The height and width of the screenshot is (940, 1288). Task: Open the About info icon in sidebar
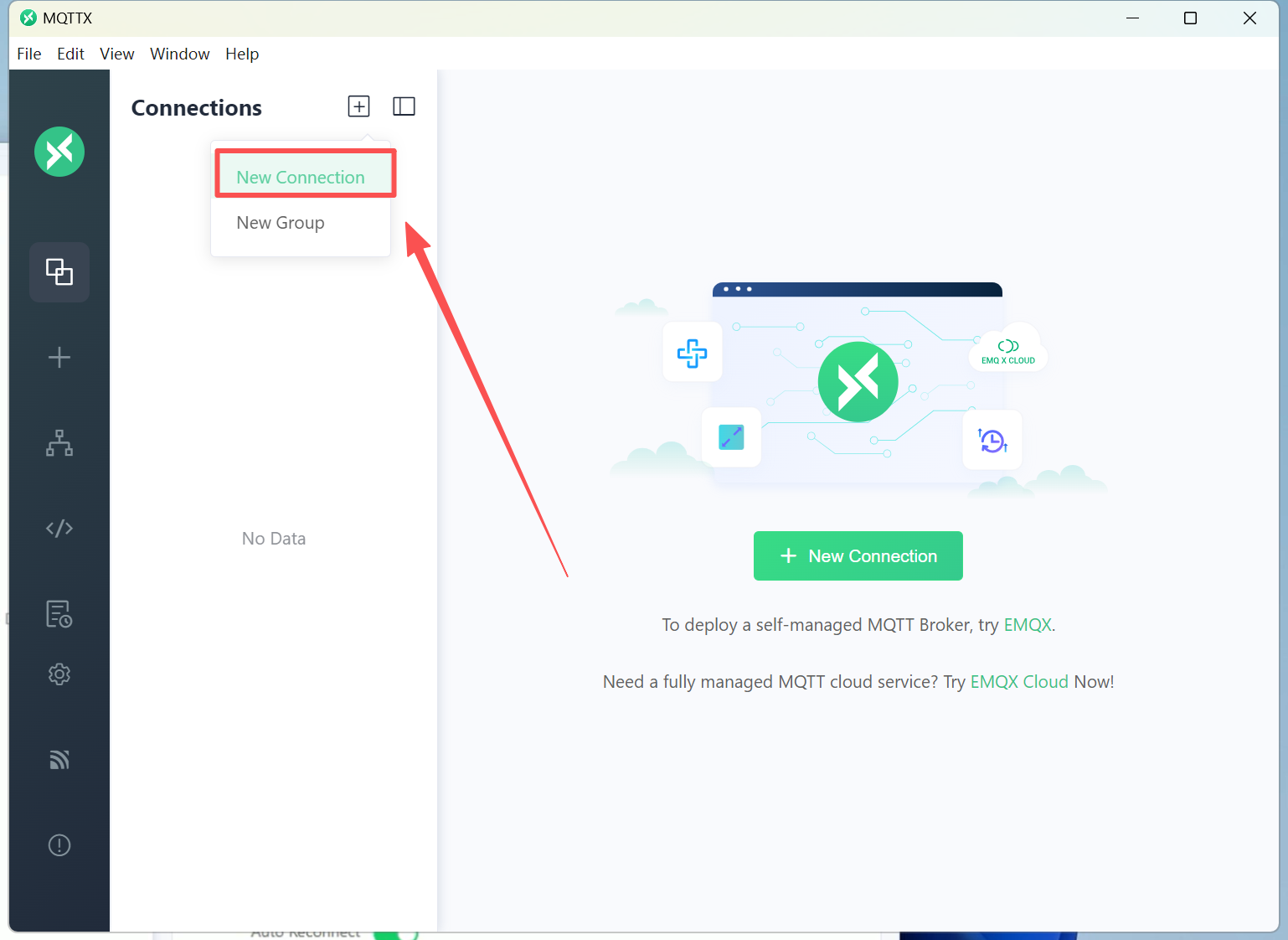(59, 845)
